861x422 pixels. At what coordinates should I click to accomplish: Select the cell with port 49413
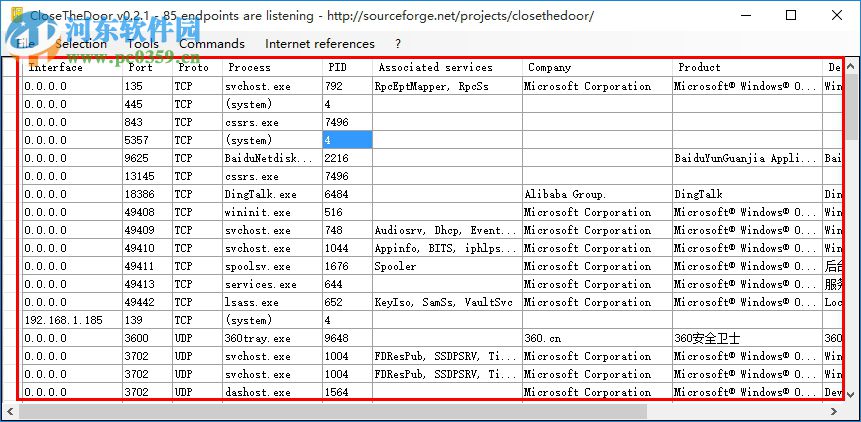[147, 284]
